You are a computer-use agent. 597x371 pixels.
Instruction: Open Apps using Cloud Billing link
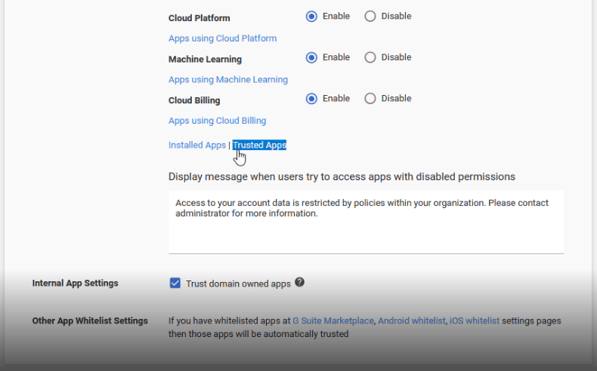[x=217, y=121]
